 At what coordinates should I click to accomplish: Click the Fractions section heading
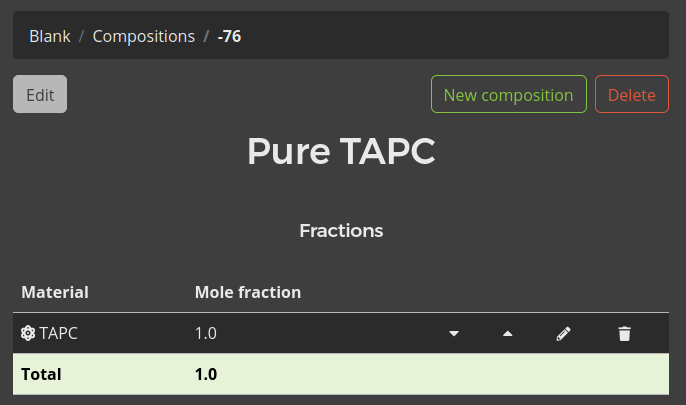pyautogui.click(x=341, y=231)
